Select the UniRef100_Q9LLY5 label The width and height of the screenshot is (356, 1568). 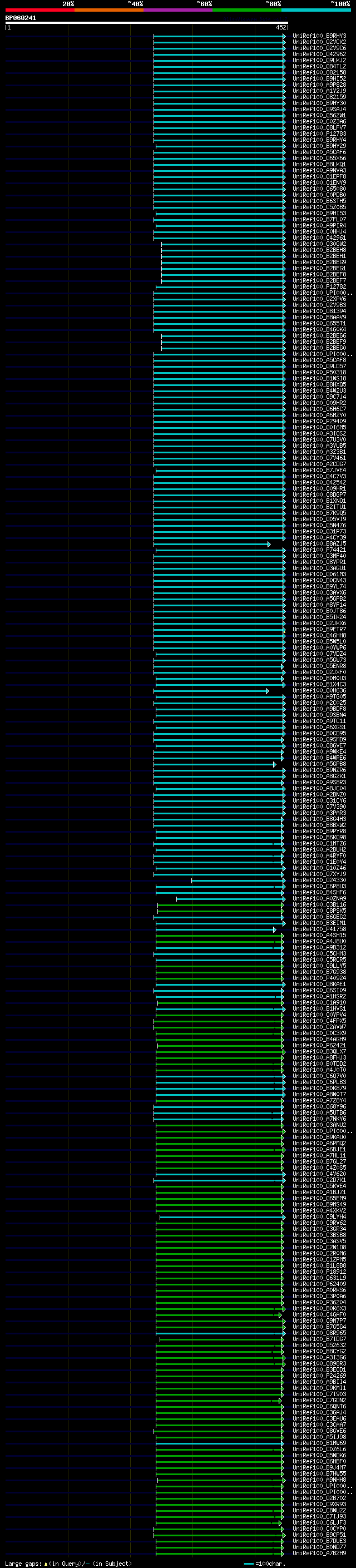pos(319,966)
